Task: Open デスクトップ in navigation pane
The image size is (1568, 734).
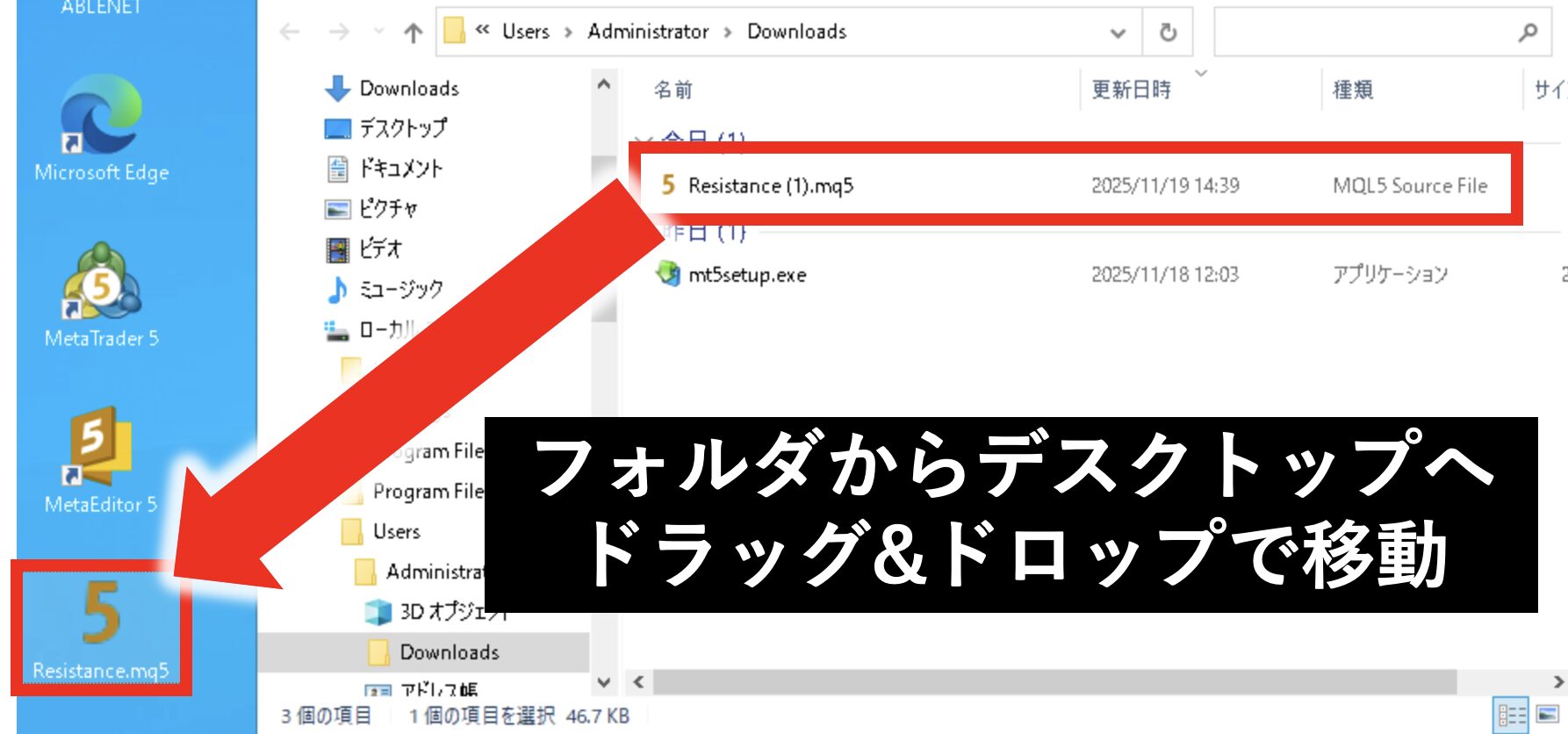Action: (402, 128)
